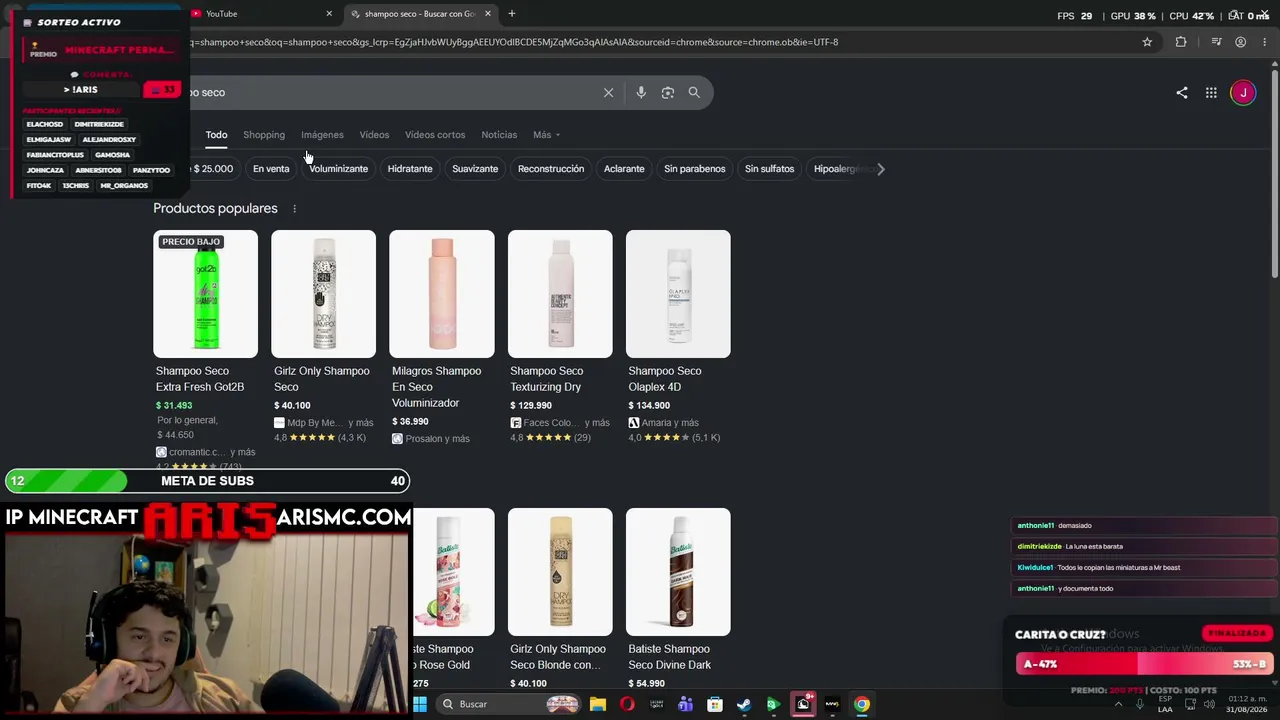Select the Todo results tab

[216, 135]
